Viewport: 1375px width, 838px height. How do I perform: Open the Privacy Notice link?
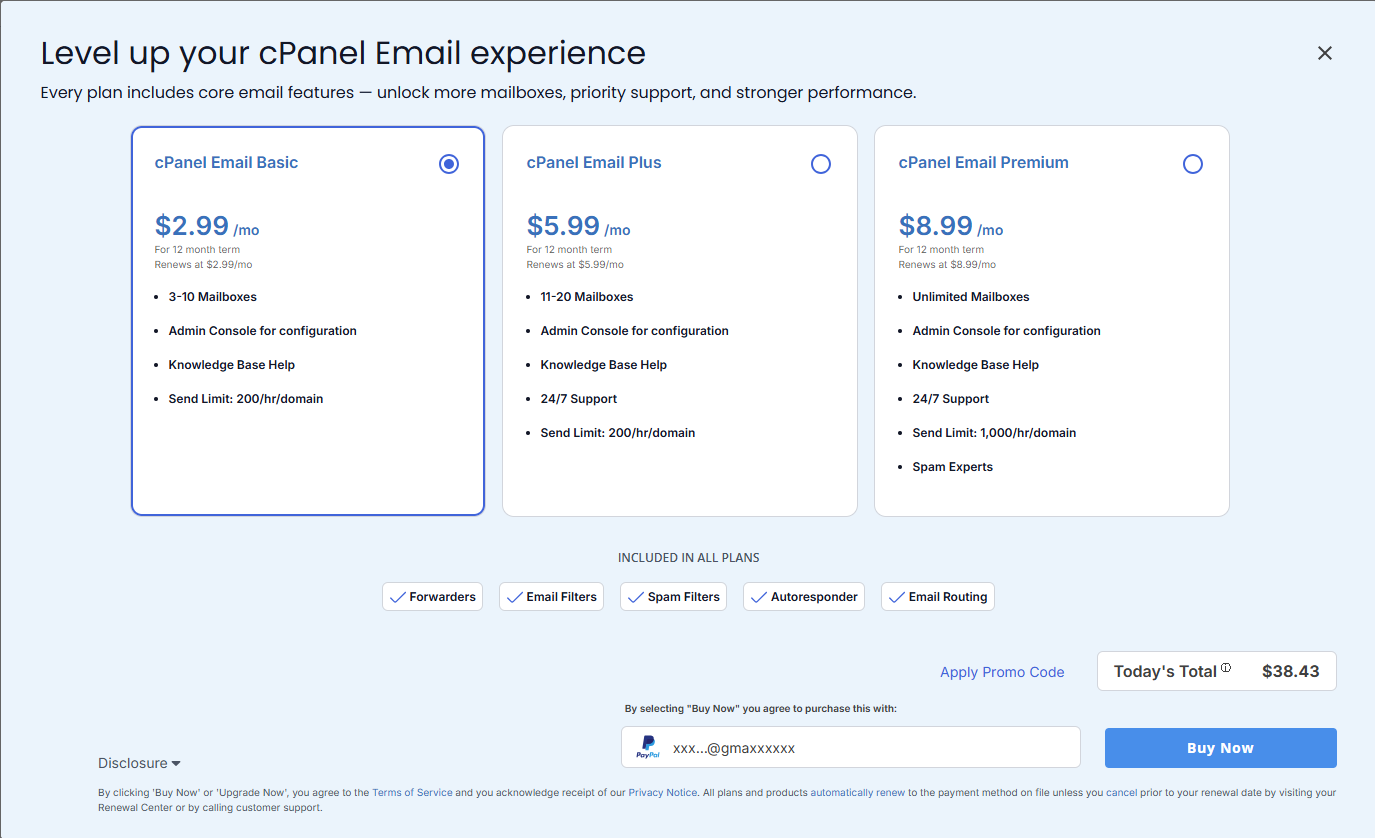[663, 792]
